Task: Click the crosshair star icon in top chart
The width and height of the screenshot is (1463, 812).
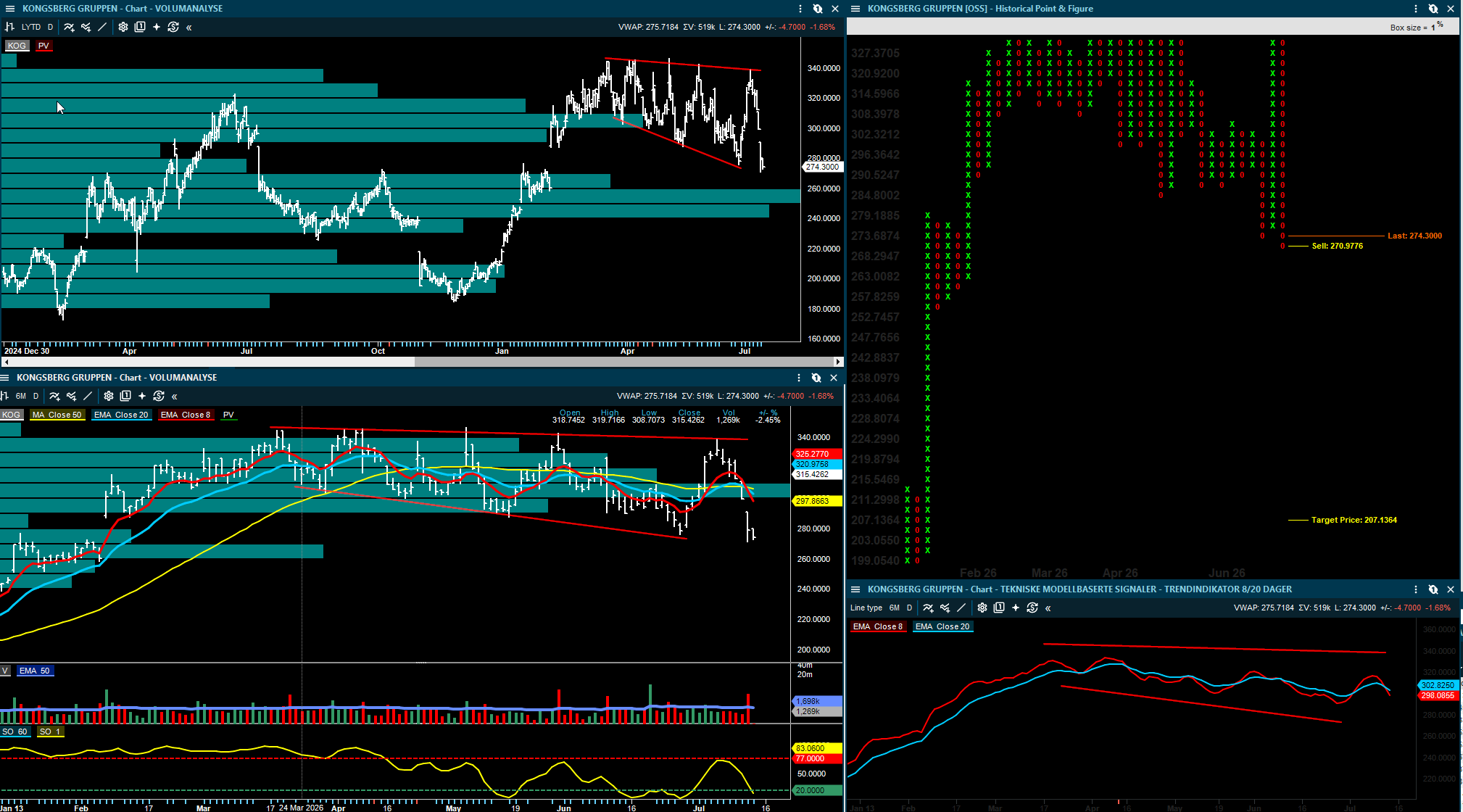Action: coord(157,27)
